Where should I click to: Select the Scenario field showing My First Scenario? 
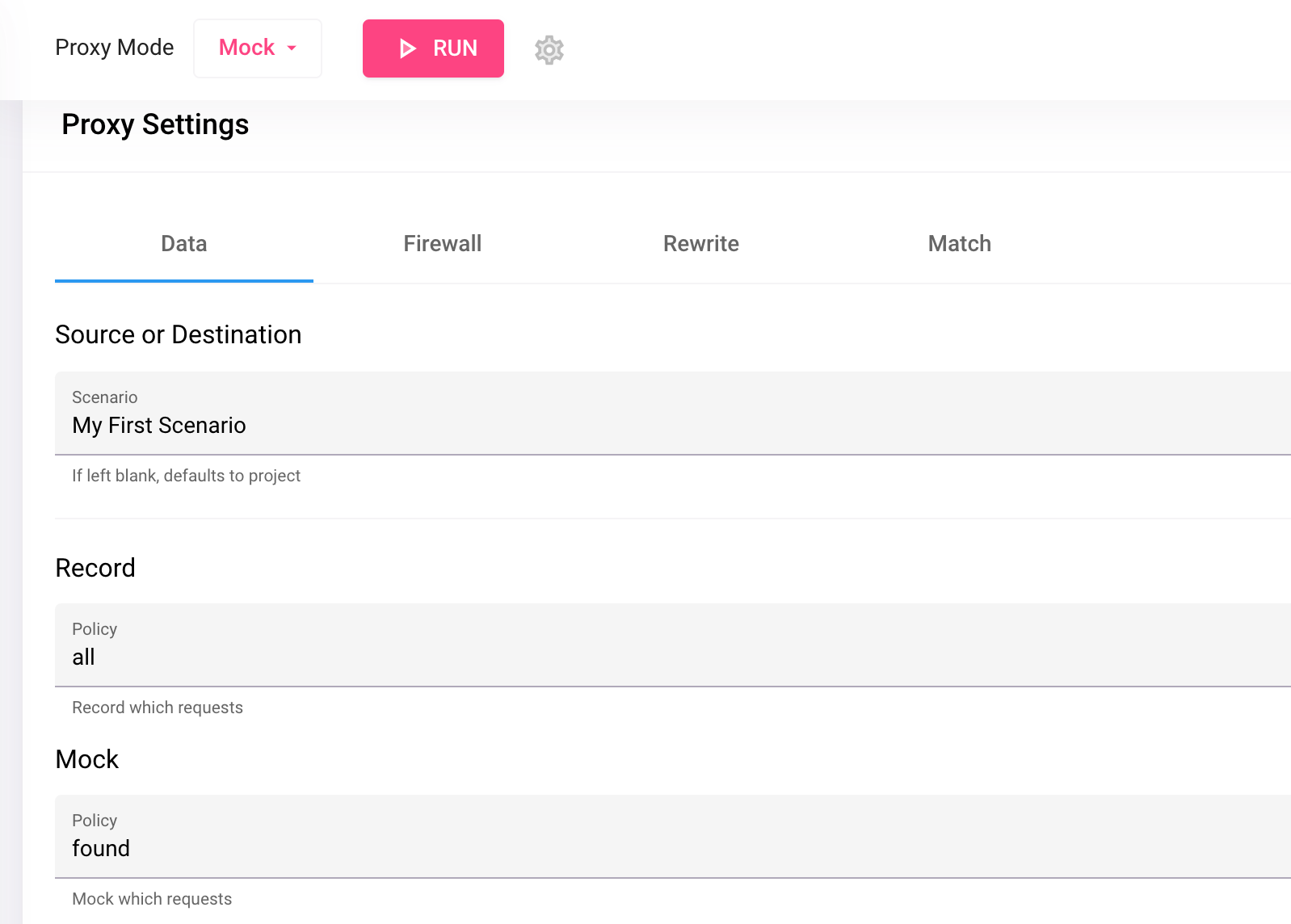[673, 414]
